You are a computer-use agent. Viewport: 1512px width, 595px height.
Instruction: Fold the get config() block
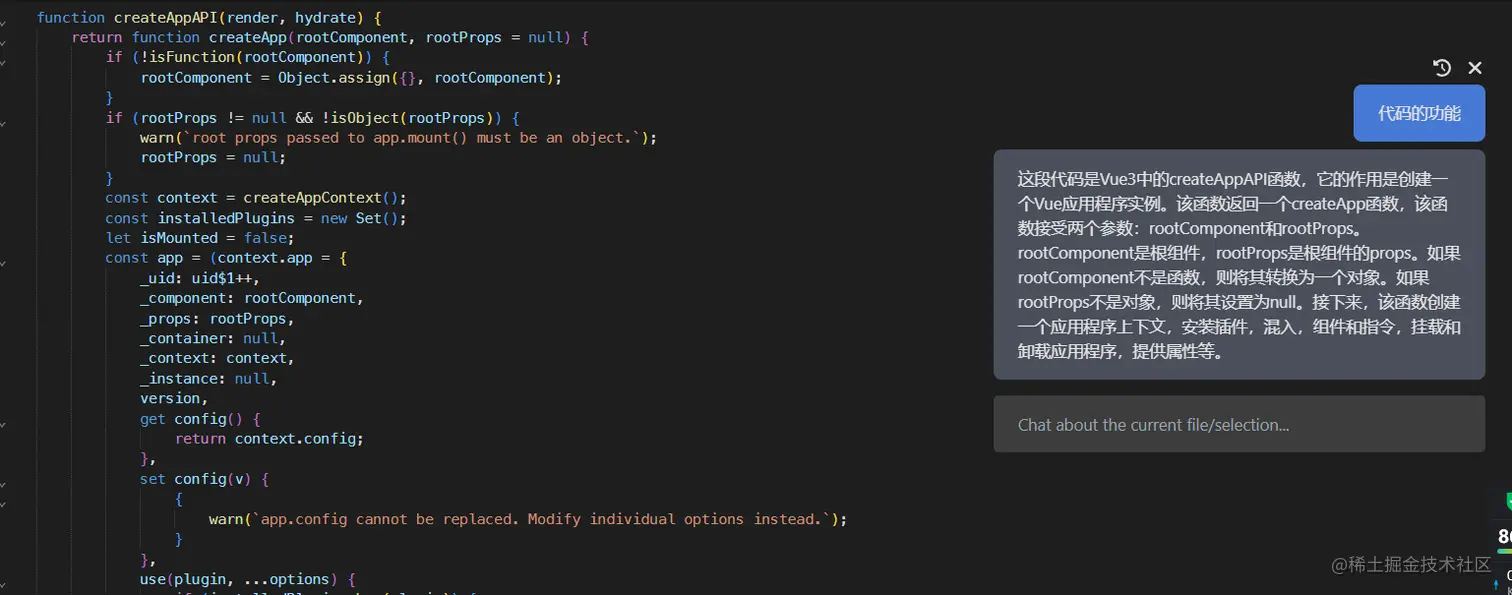[3, 424]
